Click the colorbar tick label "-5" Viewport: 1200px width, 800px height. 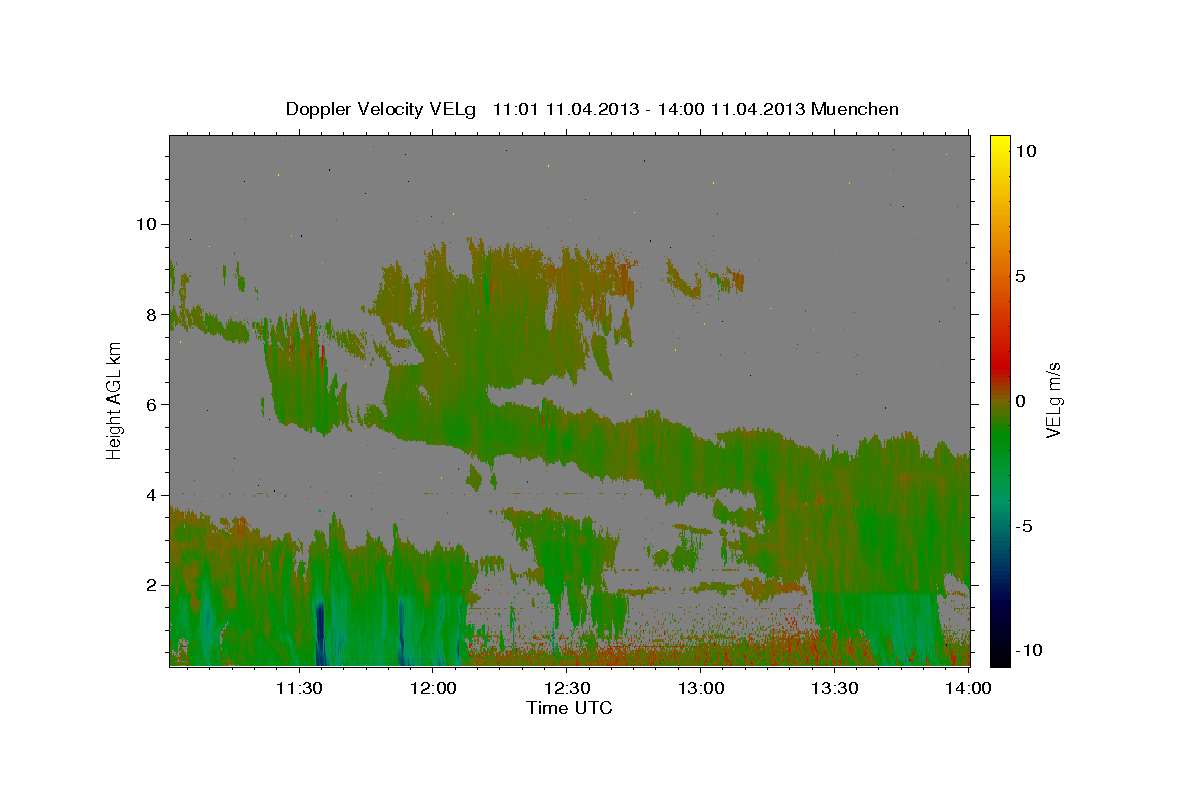pos(1025,526)
